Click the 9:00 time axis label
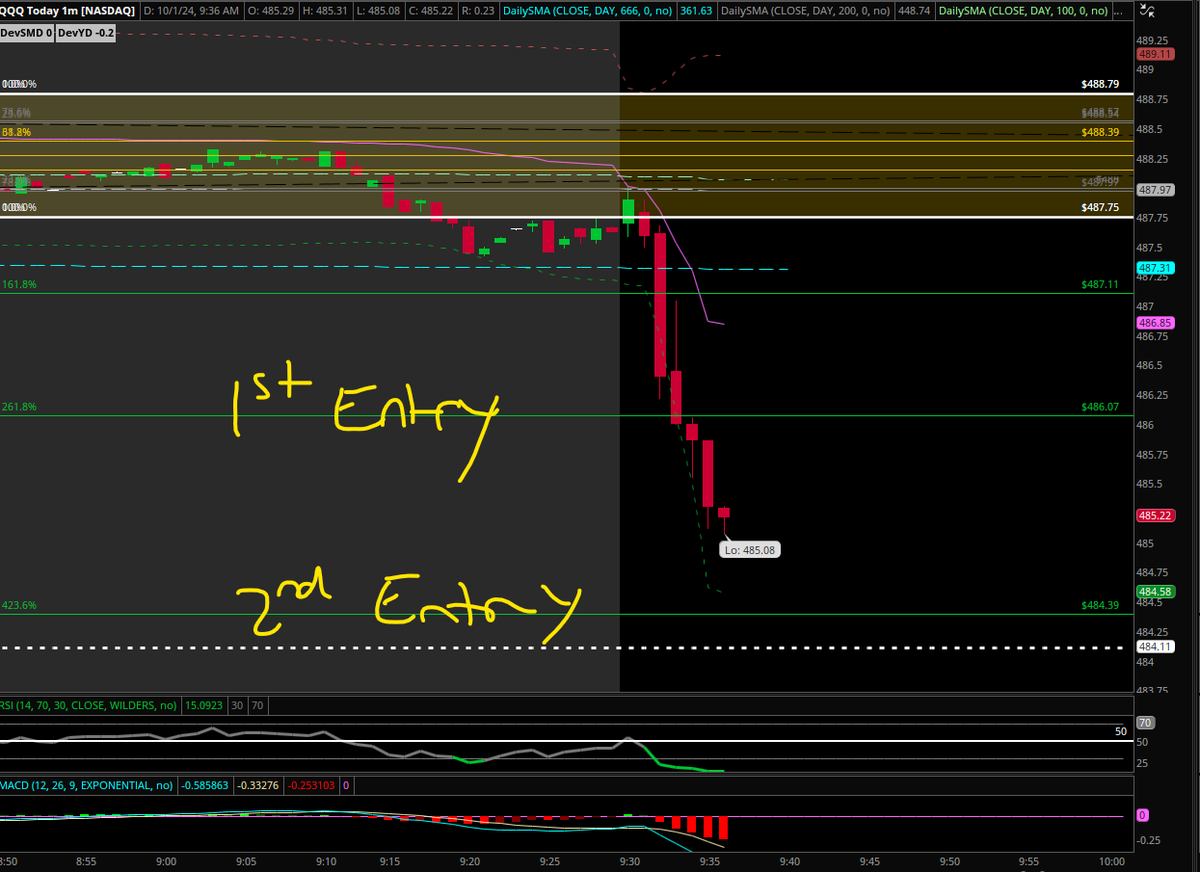The width and height of the screenshot is (1200, 872). point(166,861)
